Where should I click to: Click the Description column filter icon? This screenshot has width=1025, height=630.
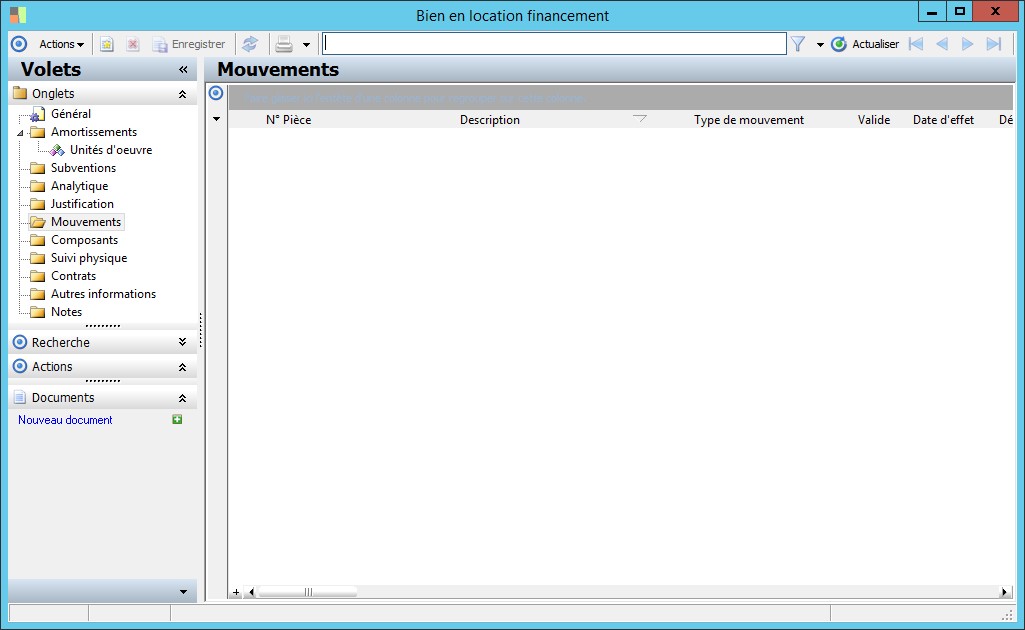pos(640,118)
